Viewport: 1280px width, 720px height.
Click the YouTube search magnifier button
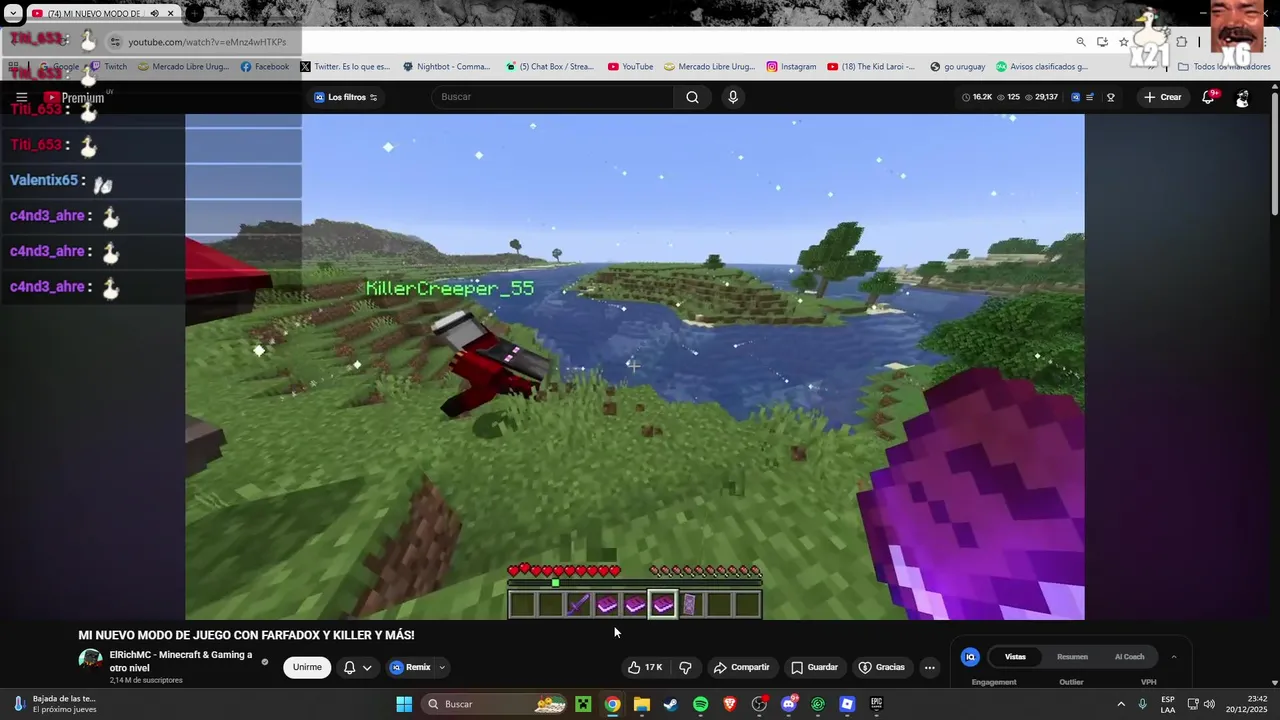(692, 97)
